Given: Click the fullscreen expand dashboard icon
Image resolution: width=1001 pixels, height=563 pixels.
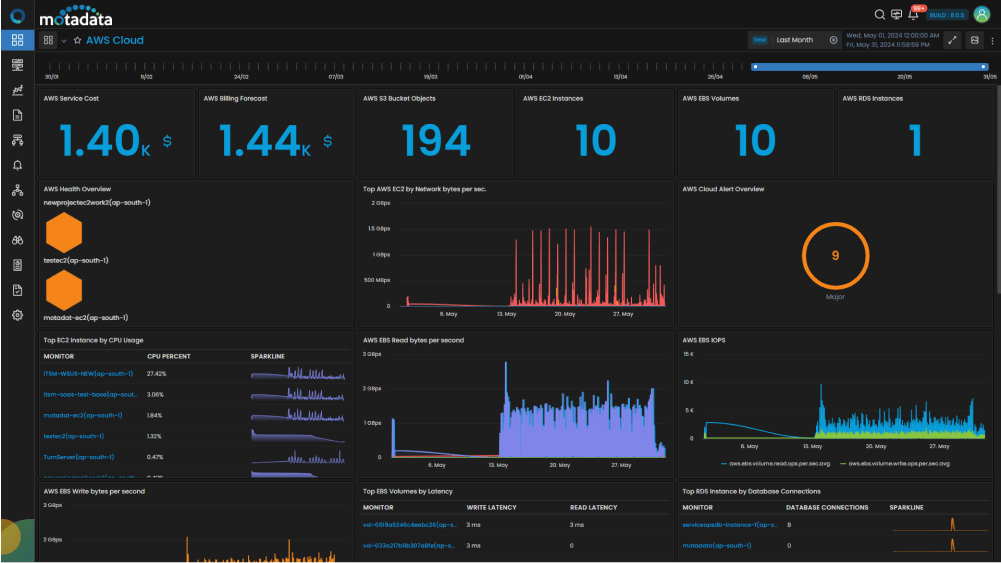Looking at the screenshot, I should pyautogui.click(x=952, y=40).
